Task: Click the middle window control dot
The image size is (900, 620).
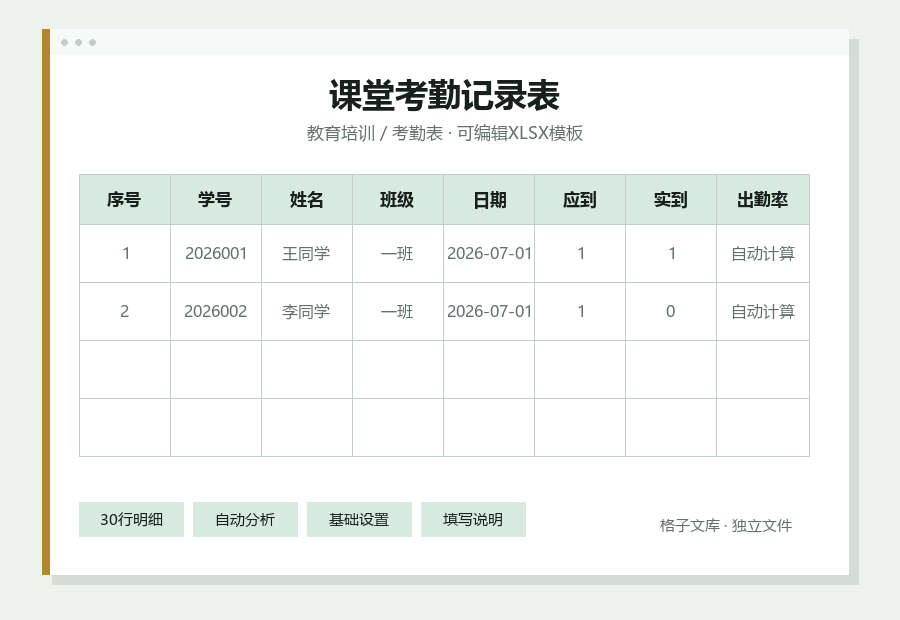Action: coord(78,42)
